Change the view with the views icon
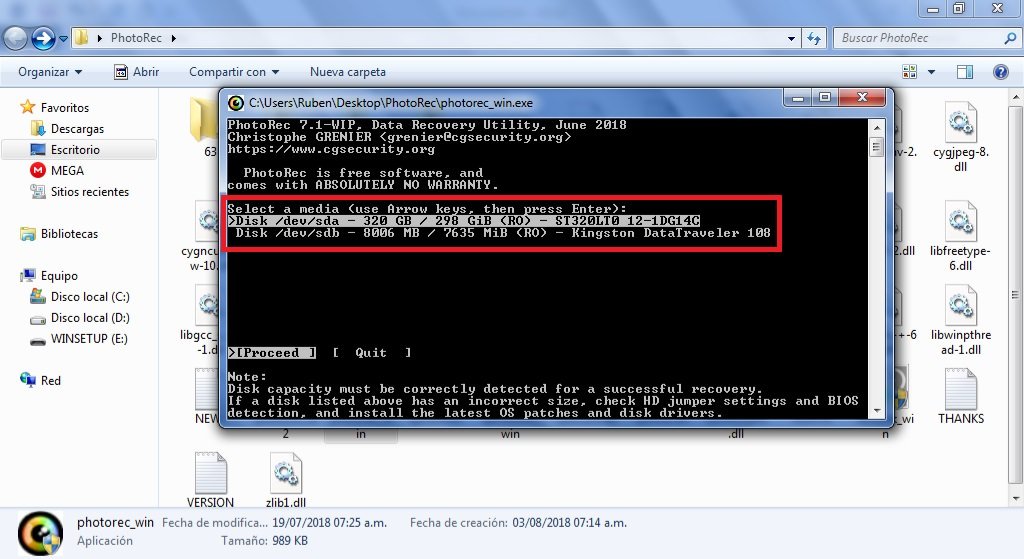Screen dimensions: 1024x559 point(909,72)
